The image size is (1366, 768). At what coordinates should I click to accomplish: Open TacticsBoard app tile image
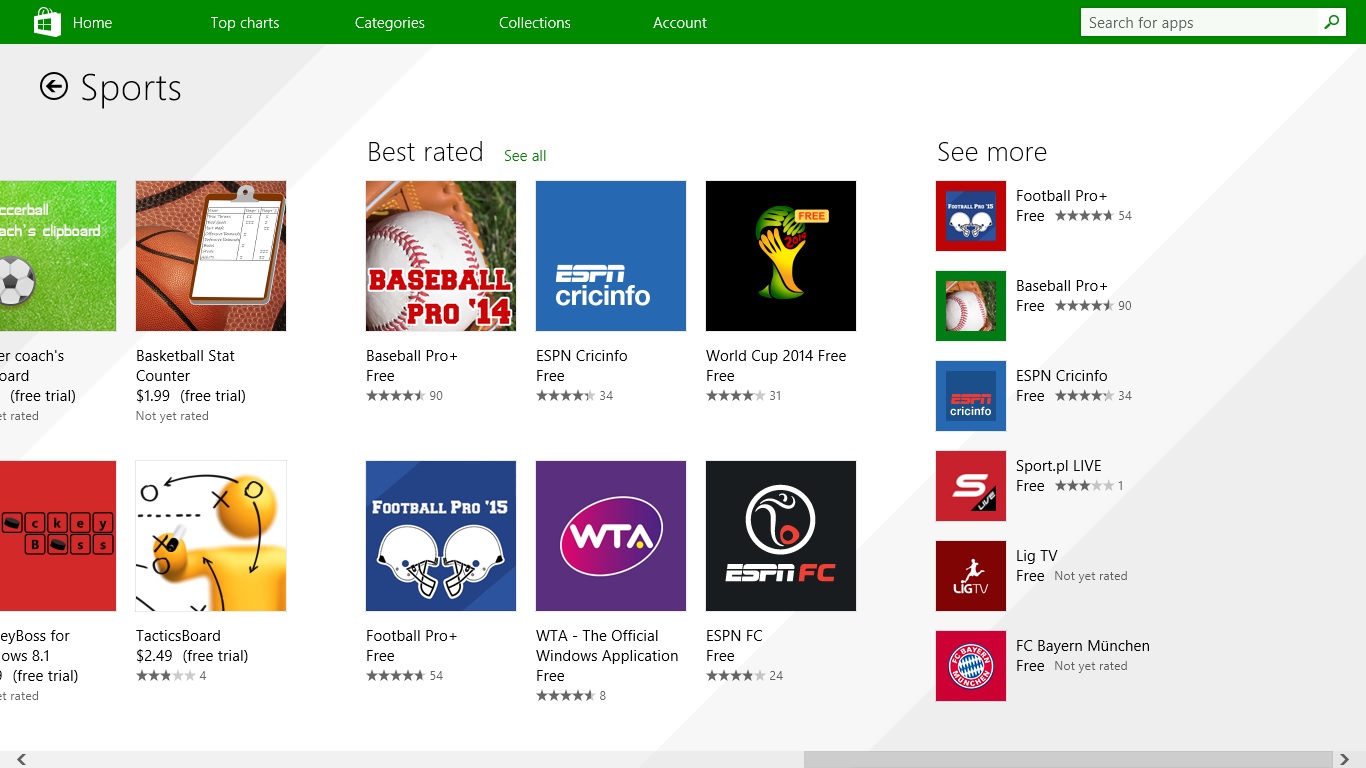(211, 536)
